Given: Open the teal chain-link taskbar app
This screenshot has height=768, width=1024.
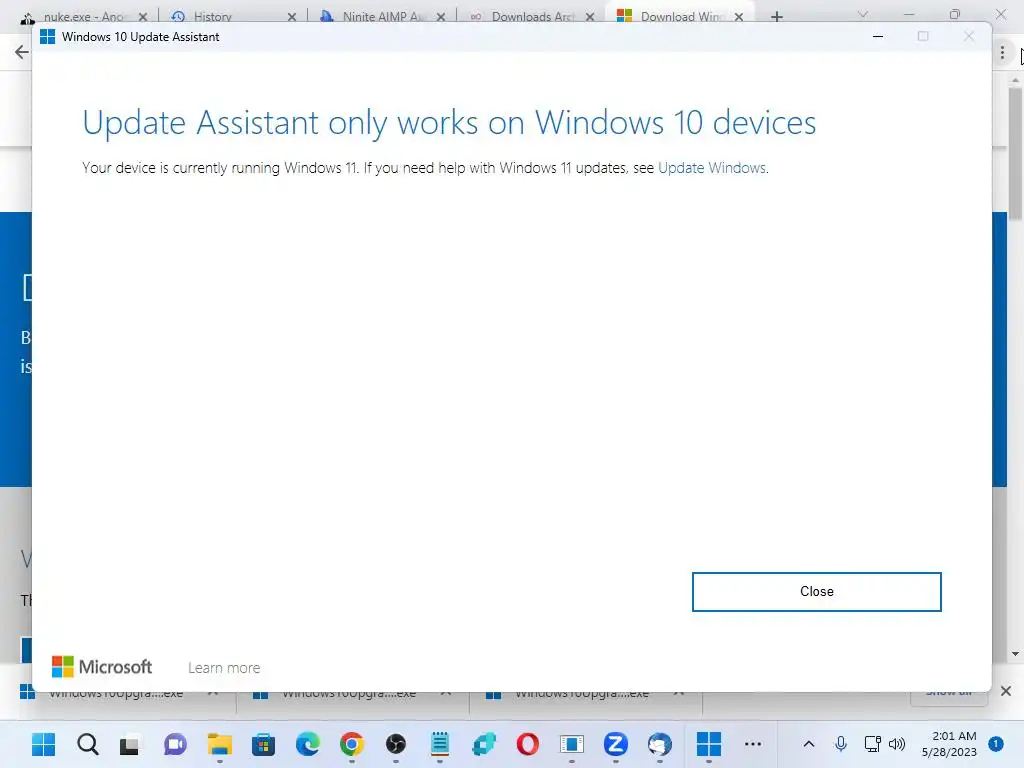Looking at the screenshot, I should [x=484, y=744].
